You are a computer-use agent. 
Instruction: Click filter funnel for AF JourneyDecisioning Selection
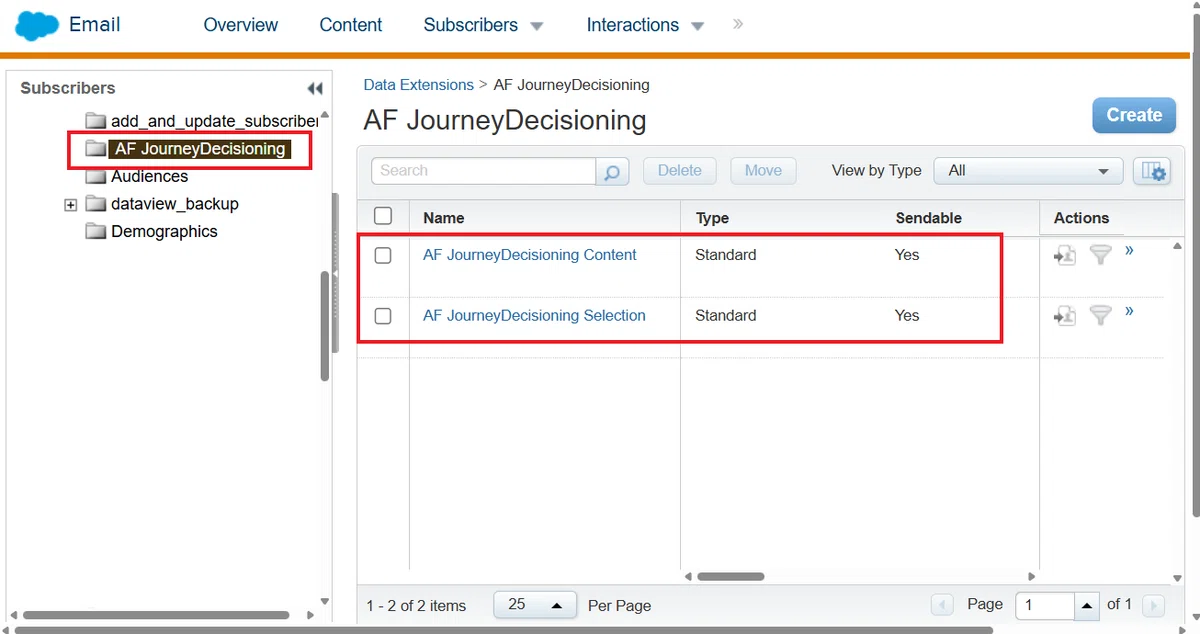(x=1100, y=316)
